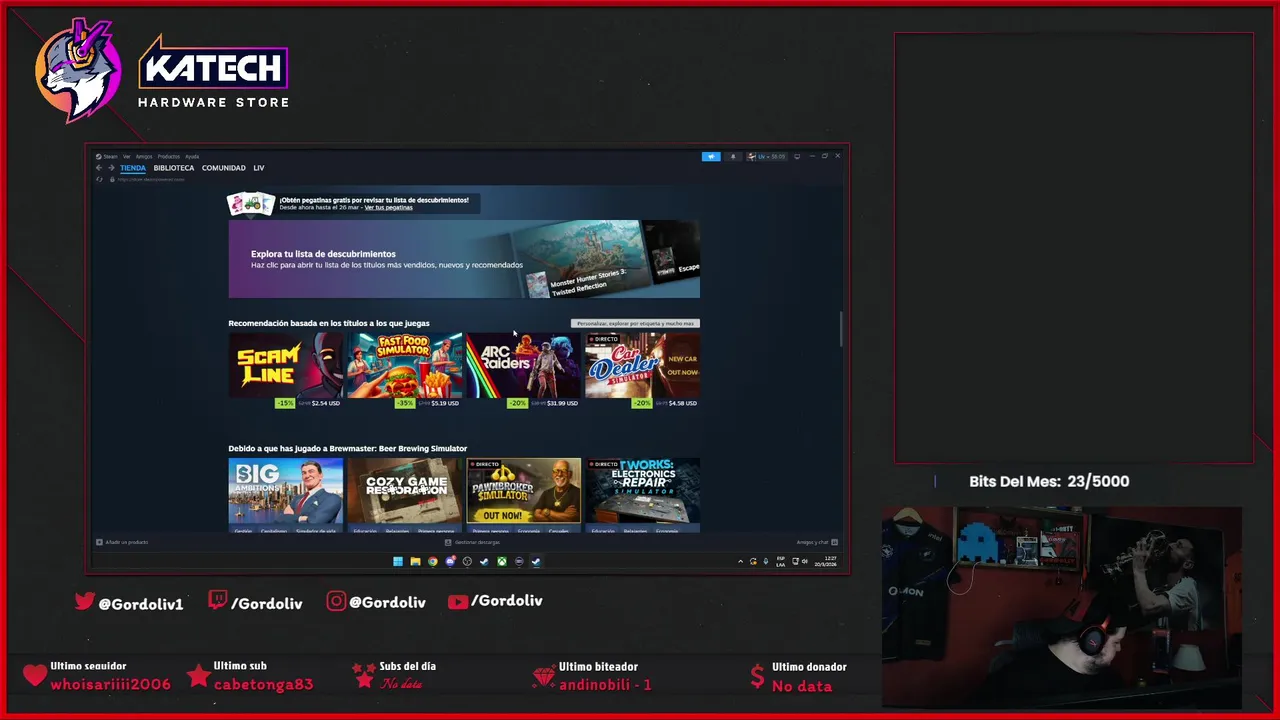Open Amigos y chat label
This screenshot has width=1280, height=720.
(812, 542)
